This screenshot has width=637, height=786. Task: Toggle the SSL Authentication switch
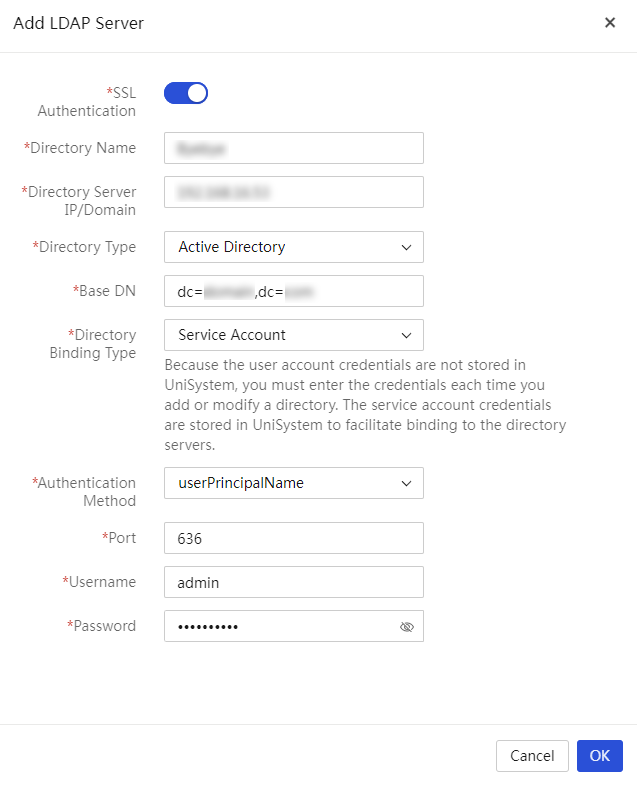(186, 93)
